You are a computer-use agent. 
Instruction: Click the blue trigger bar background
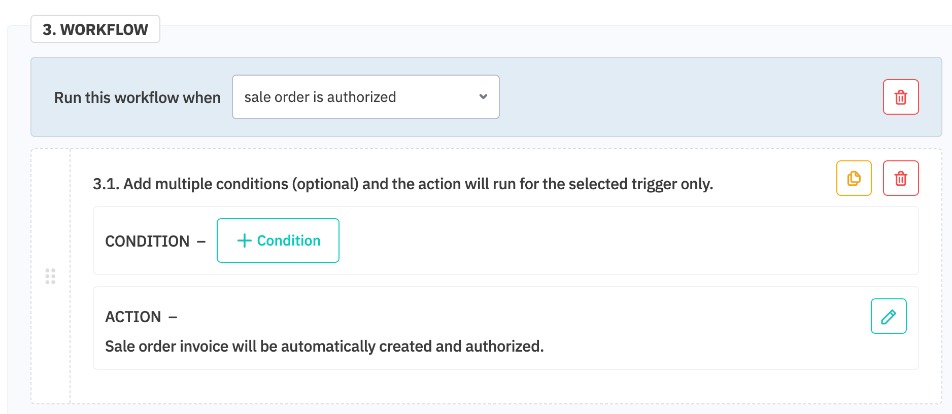coord(690,98)
